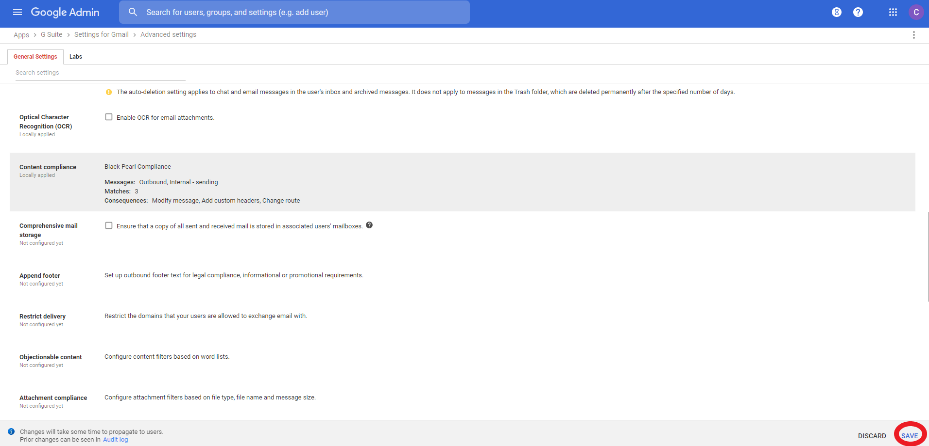Open the three-dot more options menu

[914, 35]
